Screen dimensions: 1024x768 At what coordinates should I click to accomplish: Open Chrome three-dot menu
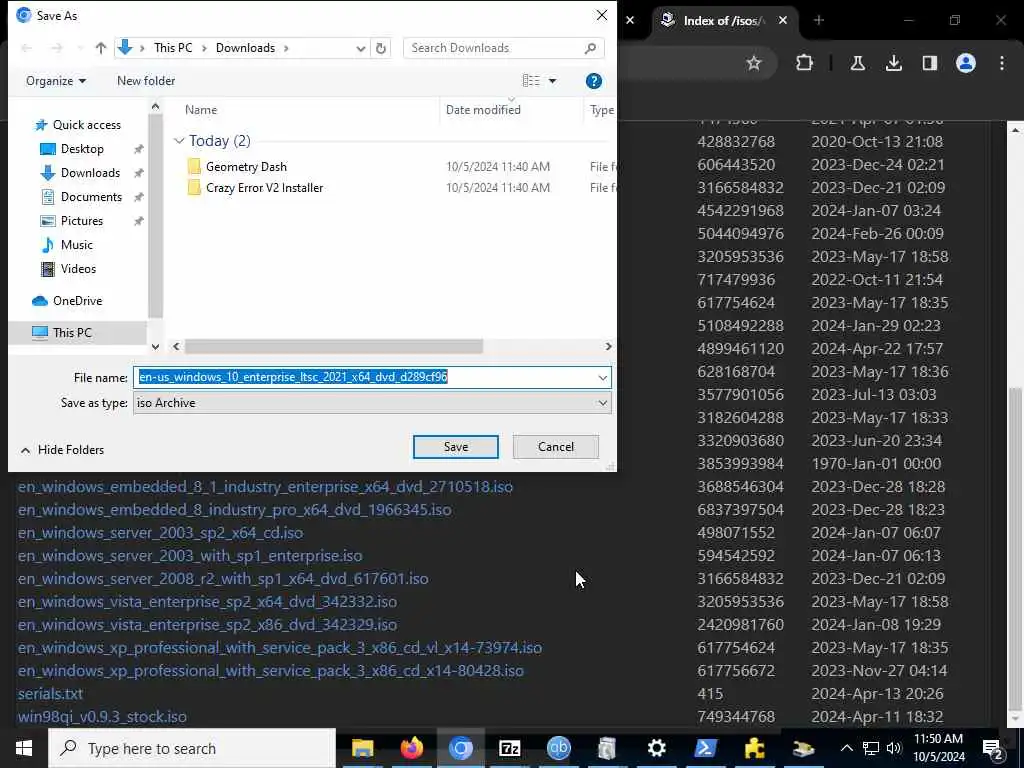(x=1002, y=63)
